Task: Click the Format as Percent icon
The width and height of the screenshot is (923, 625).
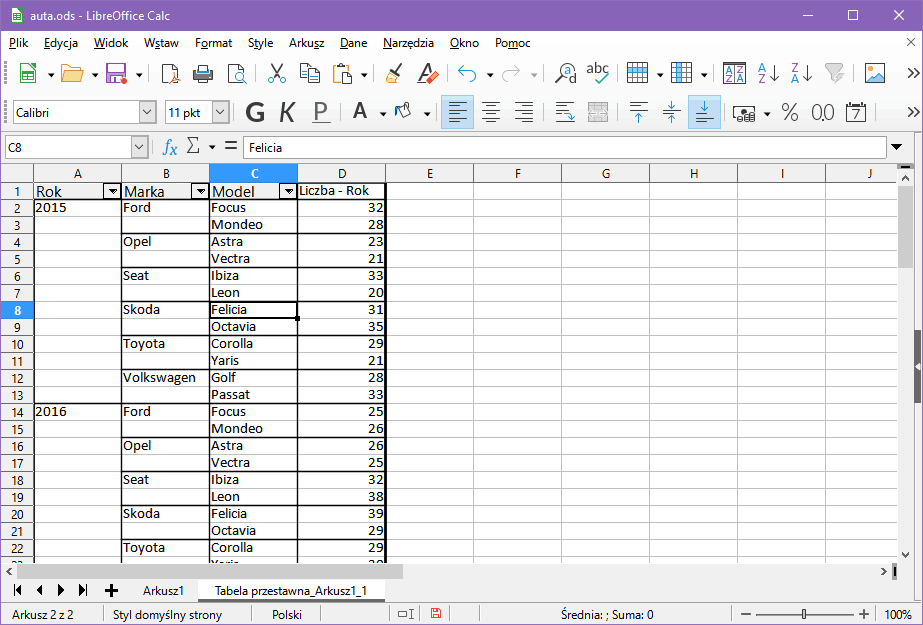Action: tap(790, 112)
